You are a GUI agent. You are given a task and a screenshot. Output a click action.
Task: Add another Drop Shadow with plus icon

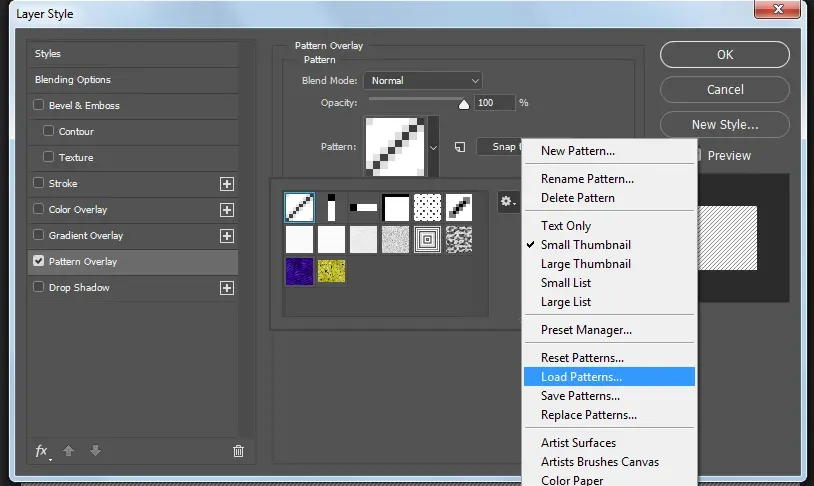click(x=227, y=288)
